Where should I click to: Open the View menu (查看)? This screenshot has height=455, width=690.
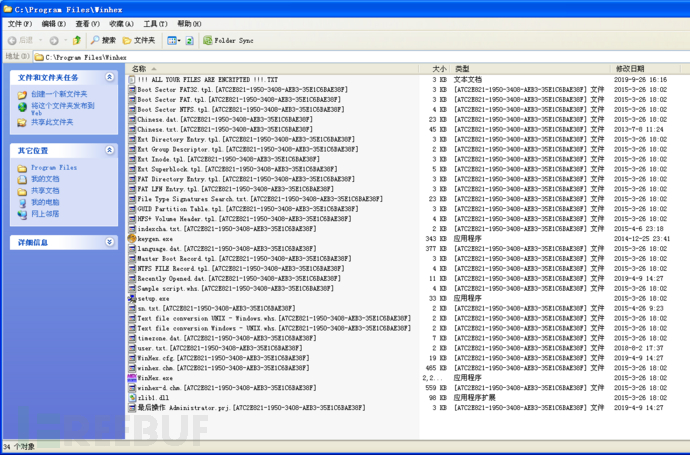click(x=88, y=24)
